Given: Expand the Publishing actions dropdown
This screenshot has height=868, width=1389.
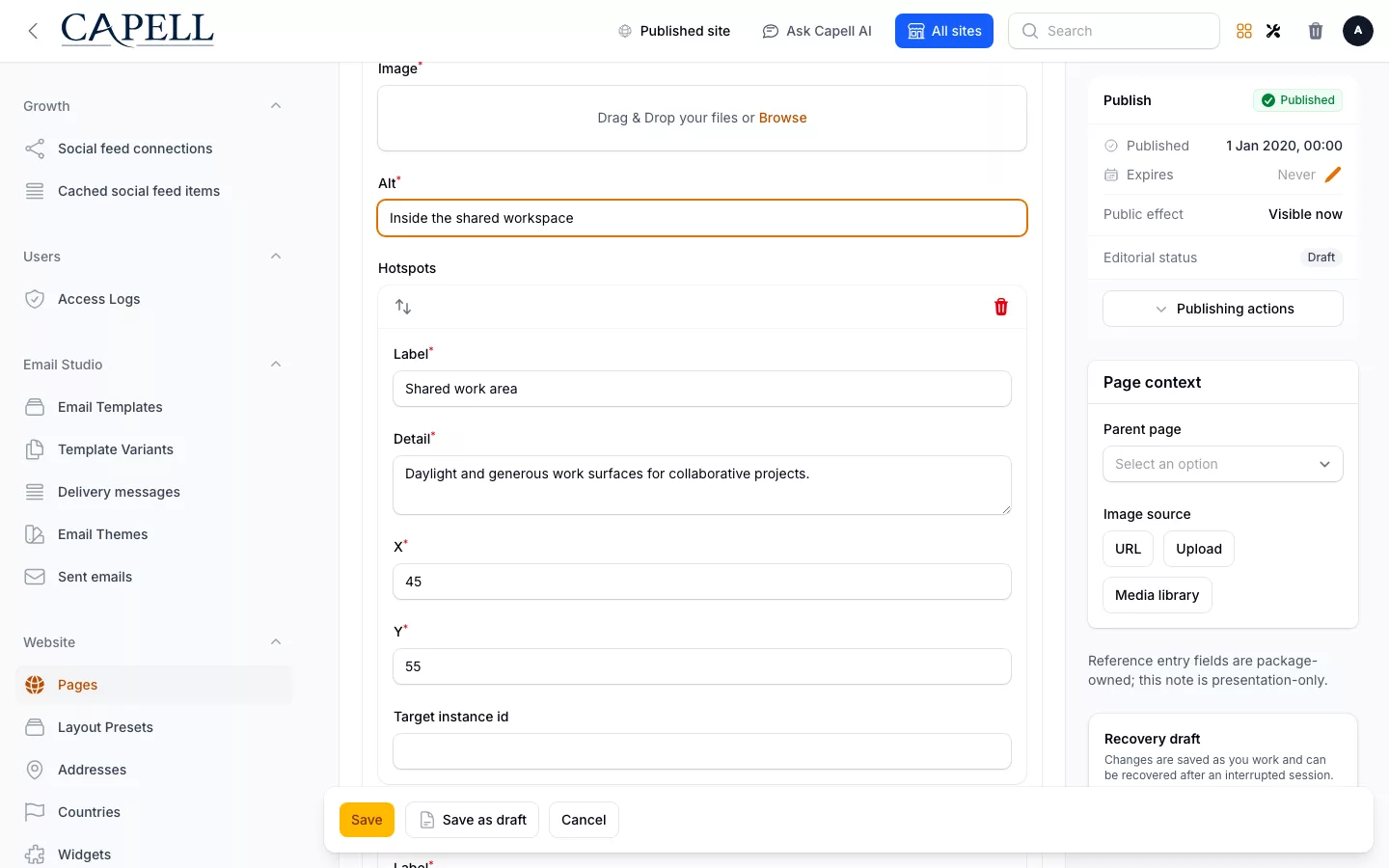Looking at the screenshot, I should (1223, 309).
